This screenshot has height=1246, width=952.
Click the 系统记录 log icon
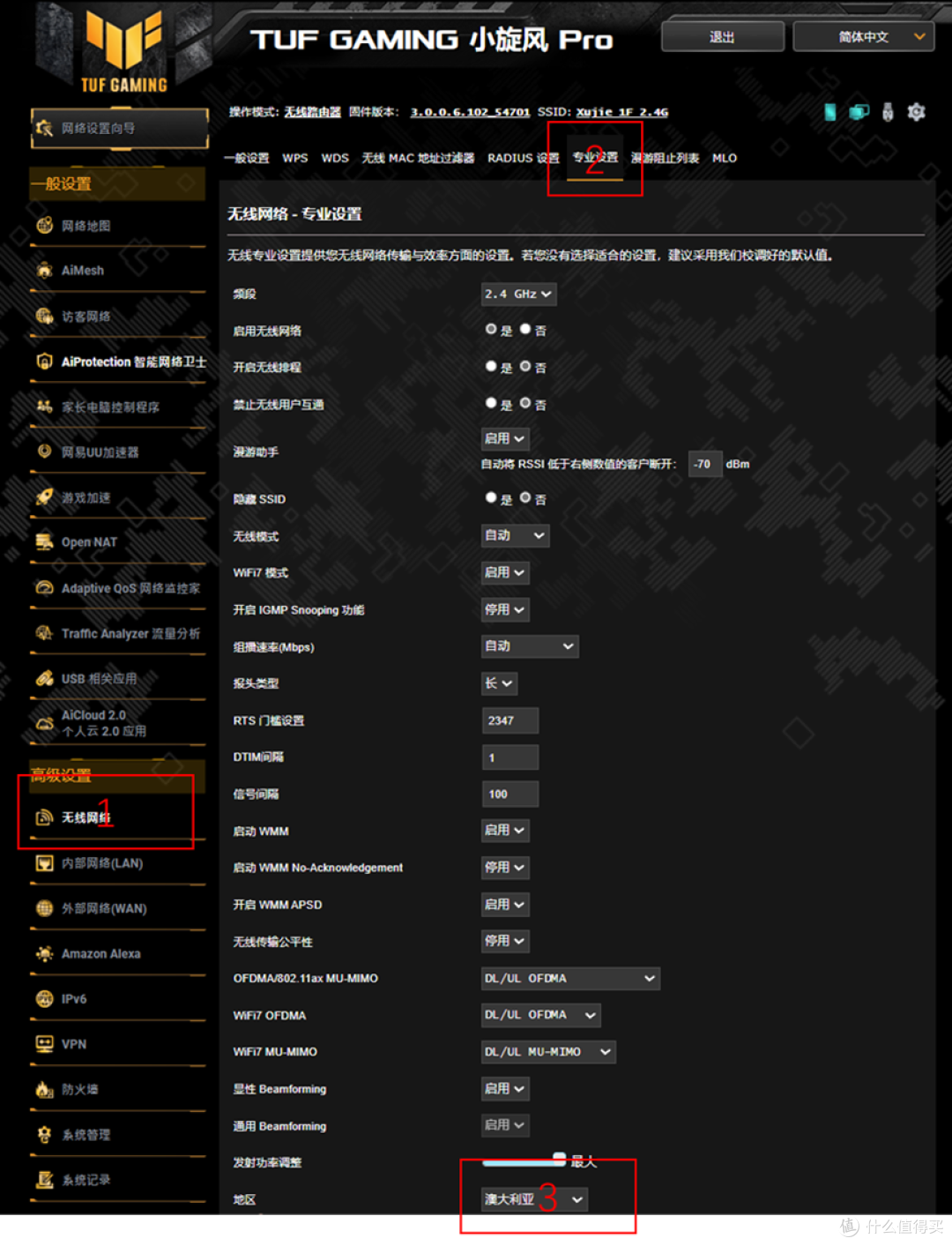coord(44,1180)
